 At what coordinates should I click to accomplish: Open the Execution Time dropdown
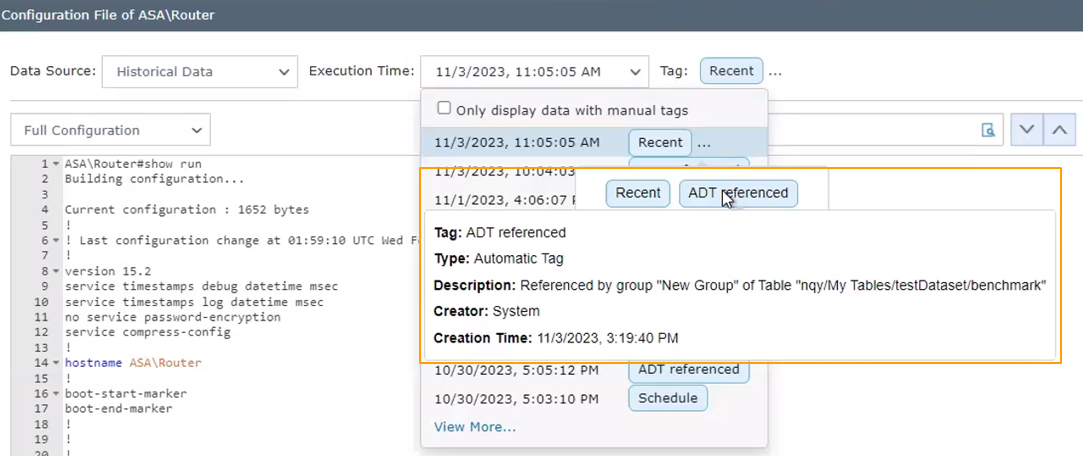pyautogui.click(x=535, y=72)
